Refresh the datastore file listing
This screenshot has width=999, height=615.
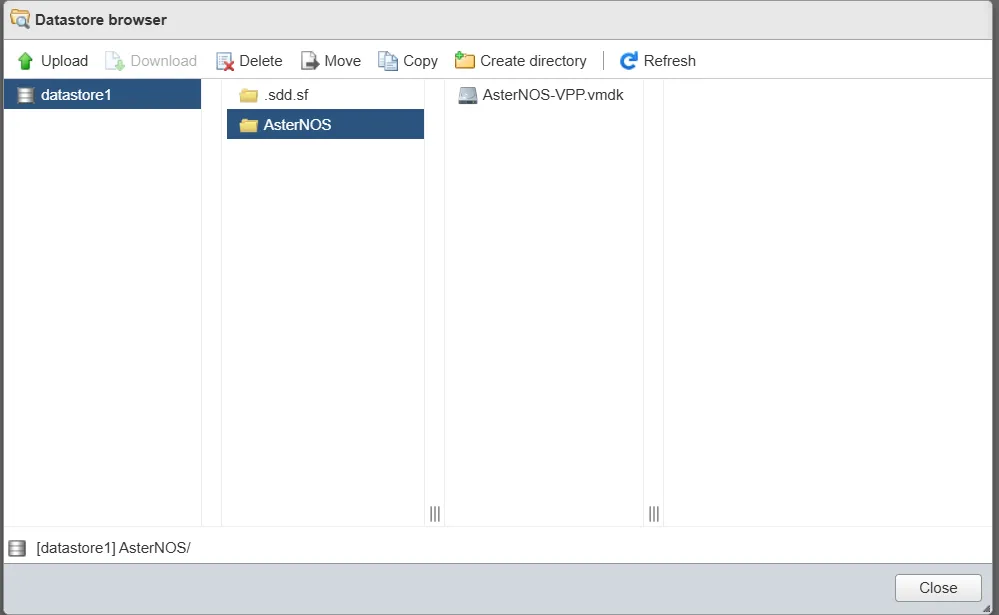point(657,61)
